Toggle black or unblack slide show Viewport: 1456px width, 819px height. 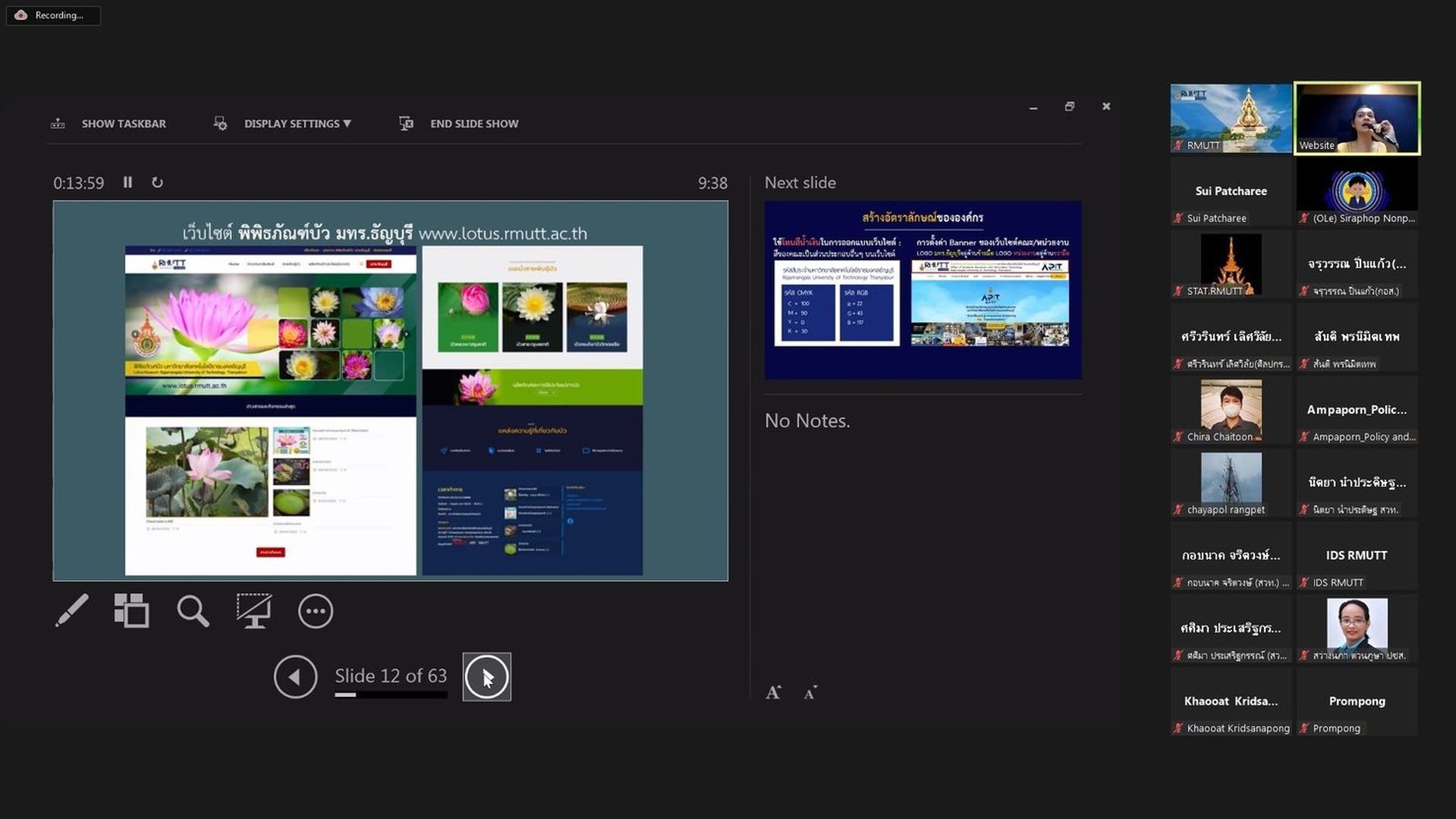pos(253,610)
